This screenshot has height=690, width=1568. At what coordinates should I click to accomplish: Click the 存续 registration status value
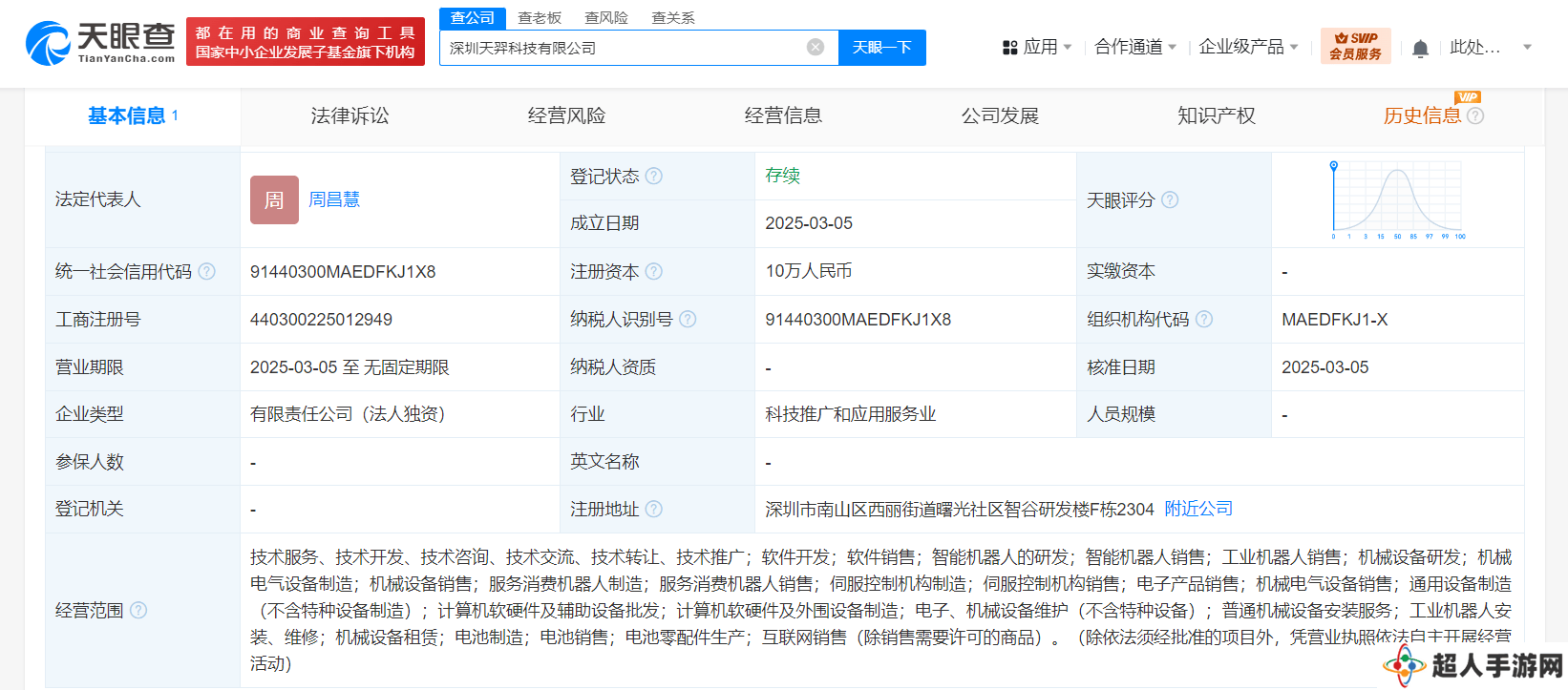coord(782,176)
